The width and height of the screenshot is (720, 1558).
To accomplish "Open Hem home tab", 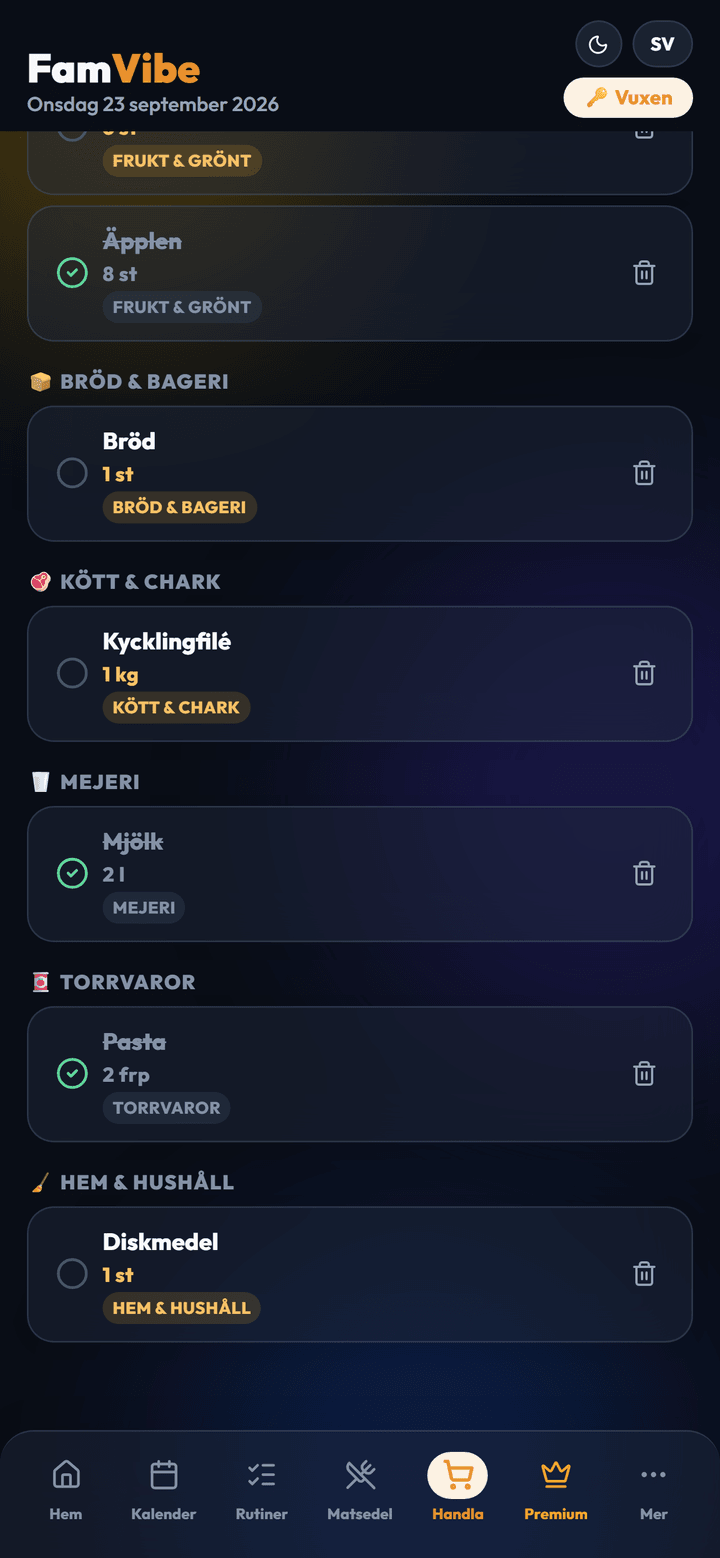I will pos(66,1488).
